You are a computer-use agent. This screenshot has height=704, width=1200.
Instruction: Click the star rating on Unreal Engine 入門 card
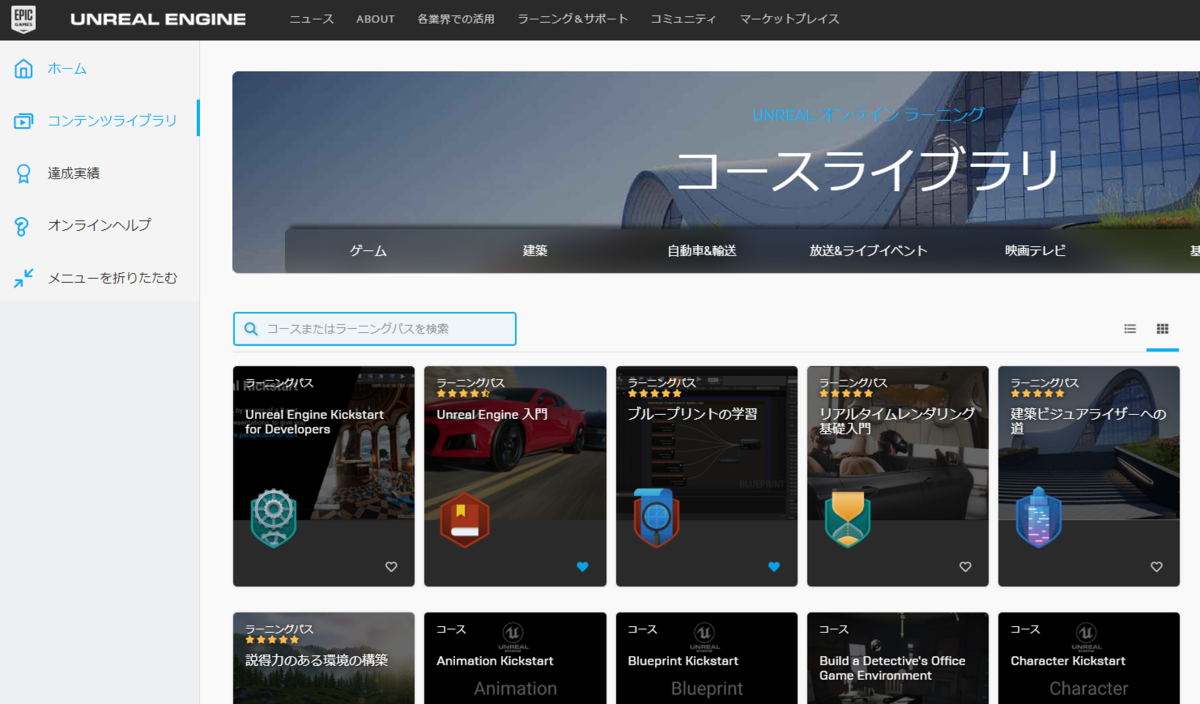click(463, 394)
